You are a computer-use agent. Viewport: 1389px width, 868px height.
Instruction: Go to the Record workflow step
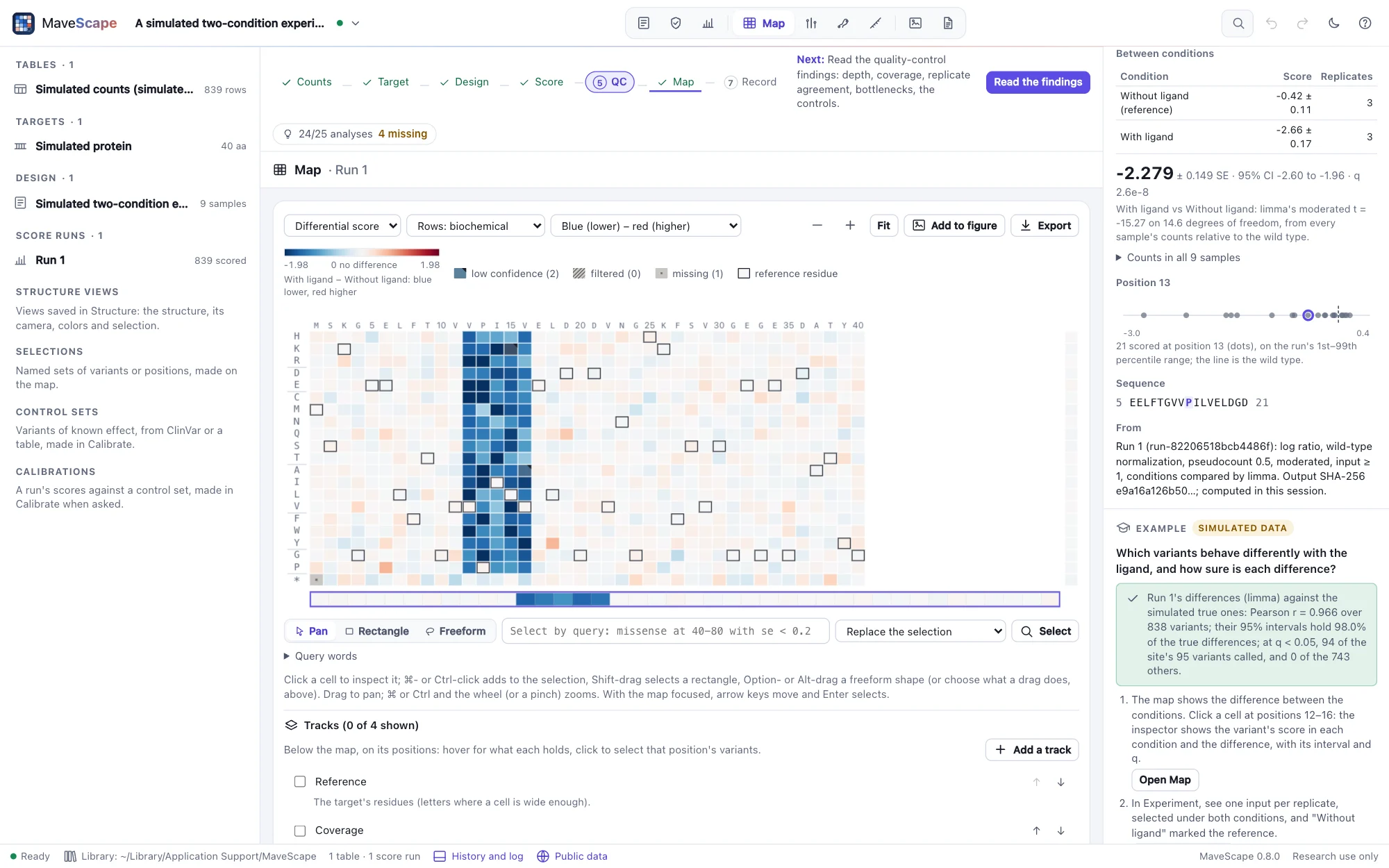(751, 82)
